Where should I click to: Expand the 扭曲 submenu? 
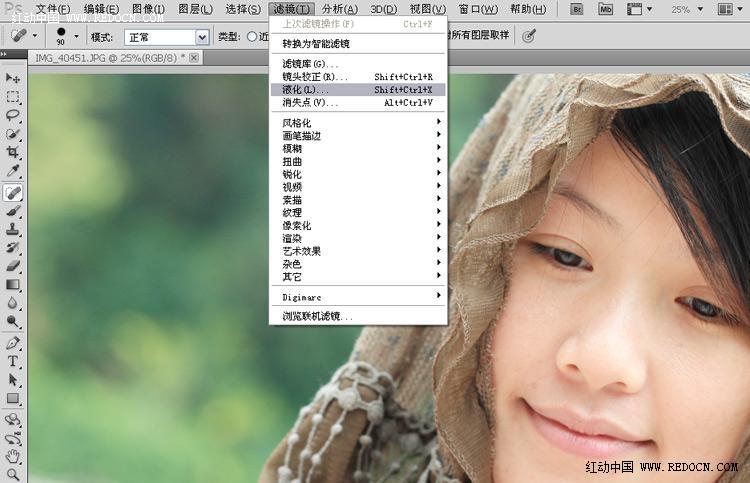point(359,161)
